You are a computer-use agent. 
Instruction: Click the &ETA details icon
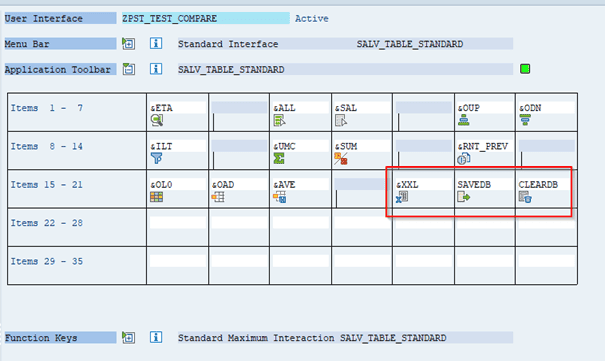tap(157, 120)
